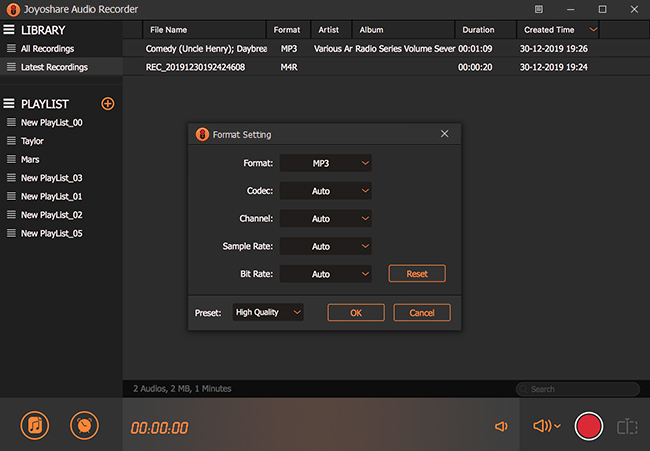Click the red record button
650x451 pixels.
[589, 426]
